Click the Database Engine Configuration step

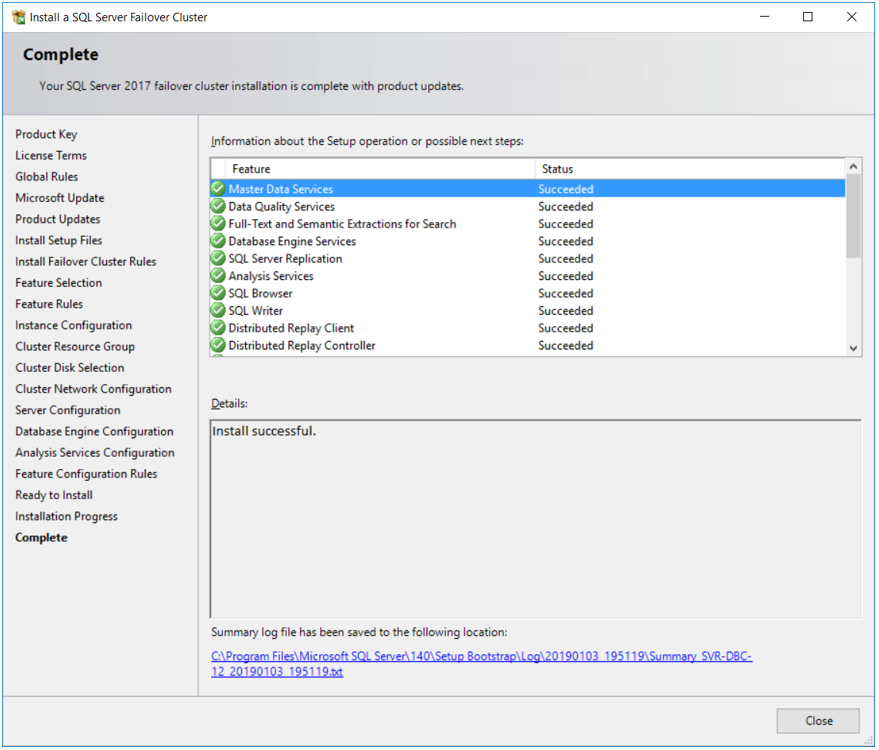point(94,432)
